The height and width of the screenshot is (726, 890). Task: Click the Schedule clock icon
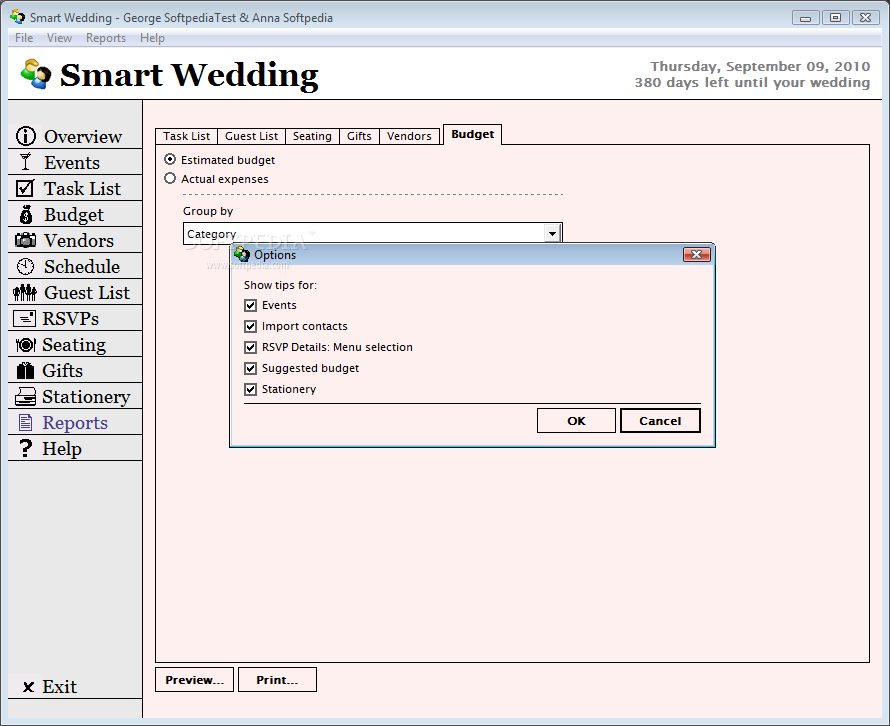click(x=25, y=266)
